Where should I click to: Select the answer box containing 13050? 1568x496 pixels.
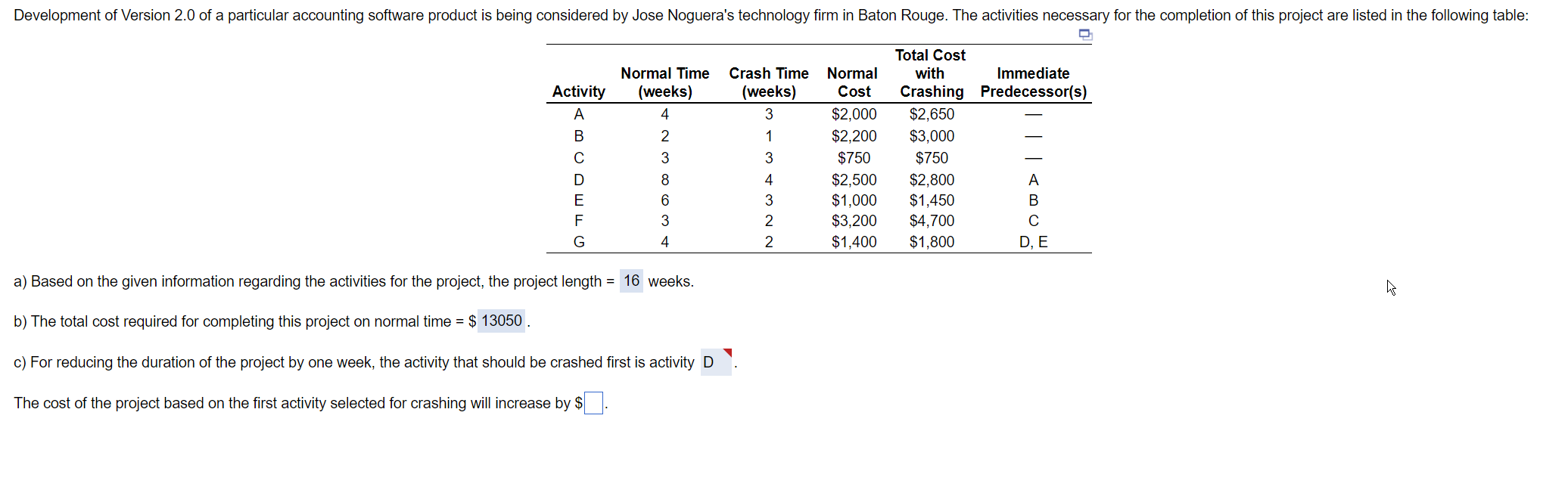pos(500,321)
